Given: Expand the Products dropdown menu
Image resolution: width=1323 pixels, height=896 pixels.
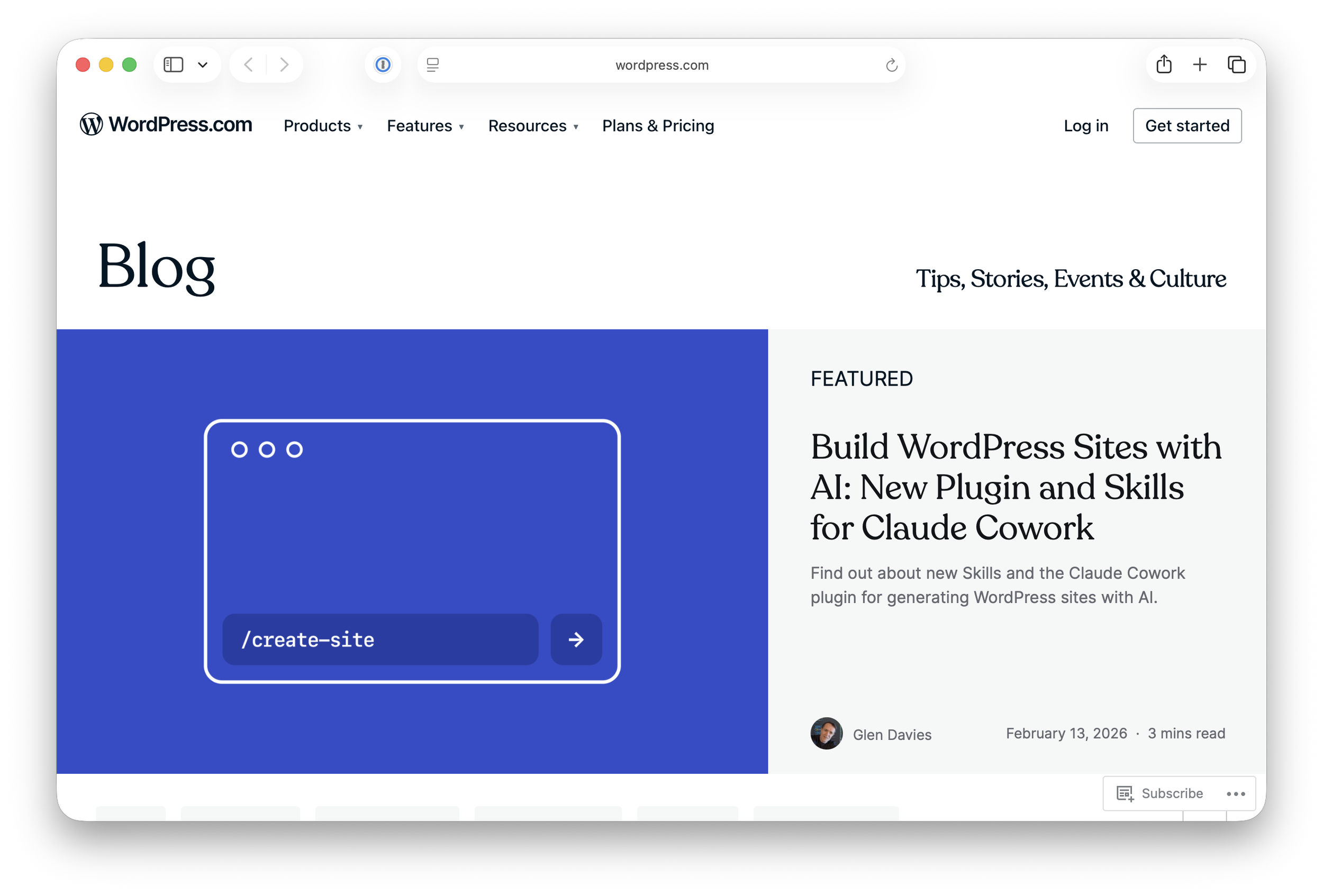Looking at the screenshot, I should click(x=323, y=126).
